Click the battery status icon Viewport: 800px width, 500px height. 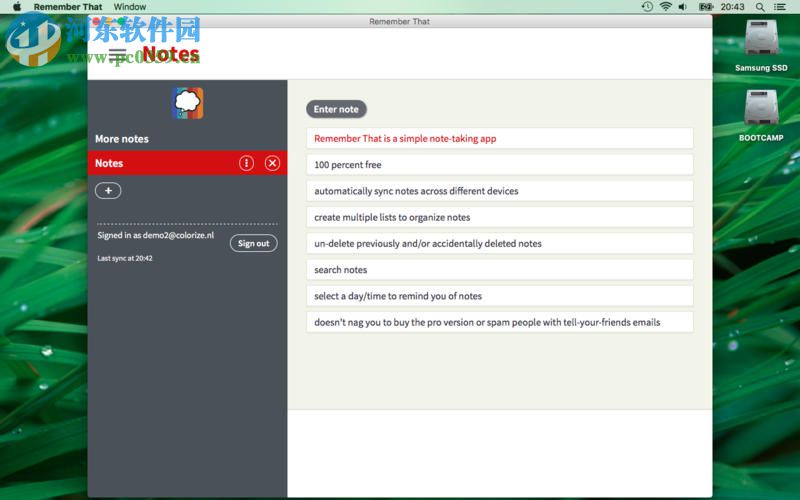click(706, 7)
